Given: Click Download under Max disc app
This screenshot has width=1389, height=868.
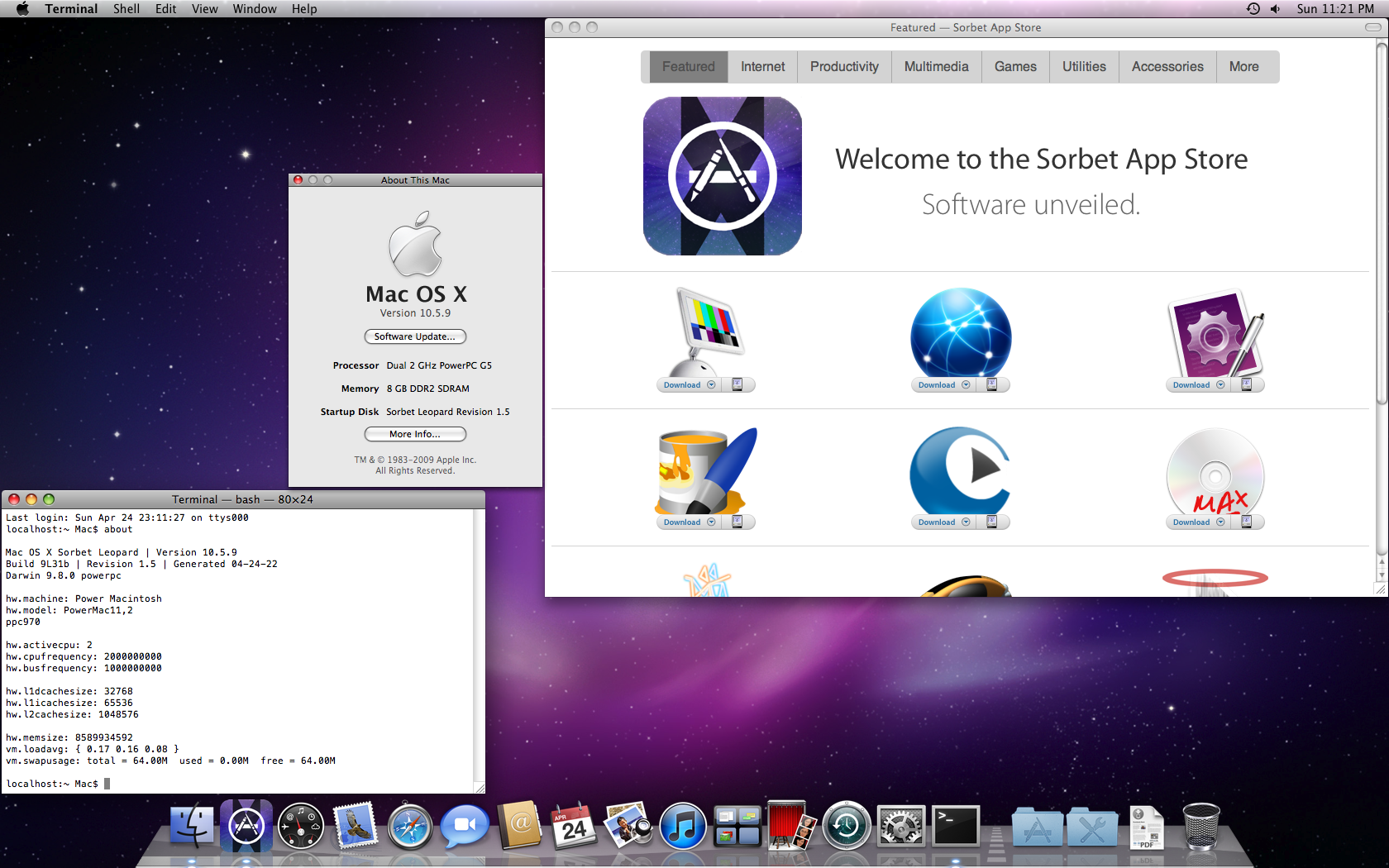Looking at the screenshot, I should (1191, 522).
